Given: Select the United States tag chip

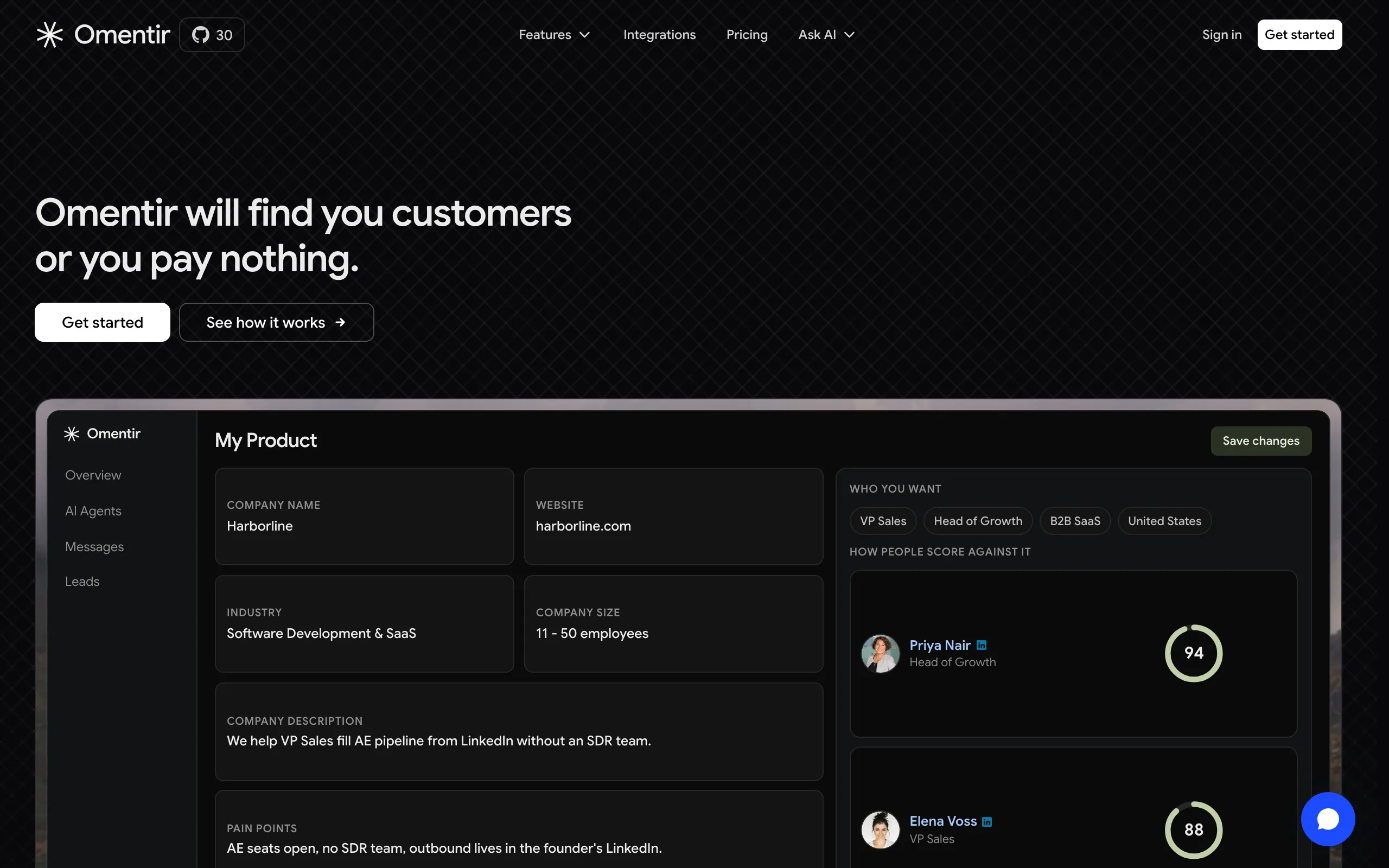Looking at the screenshot, I should click(1164, 521).
